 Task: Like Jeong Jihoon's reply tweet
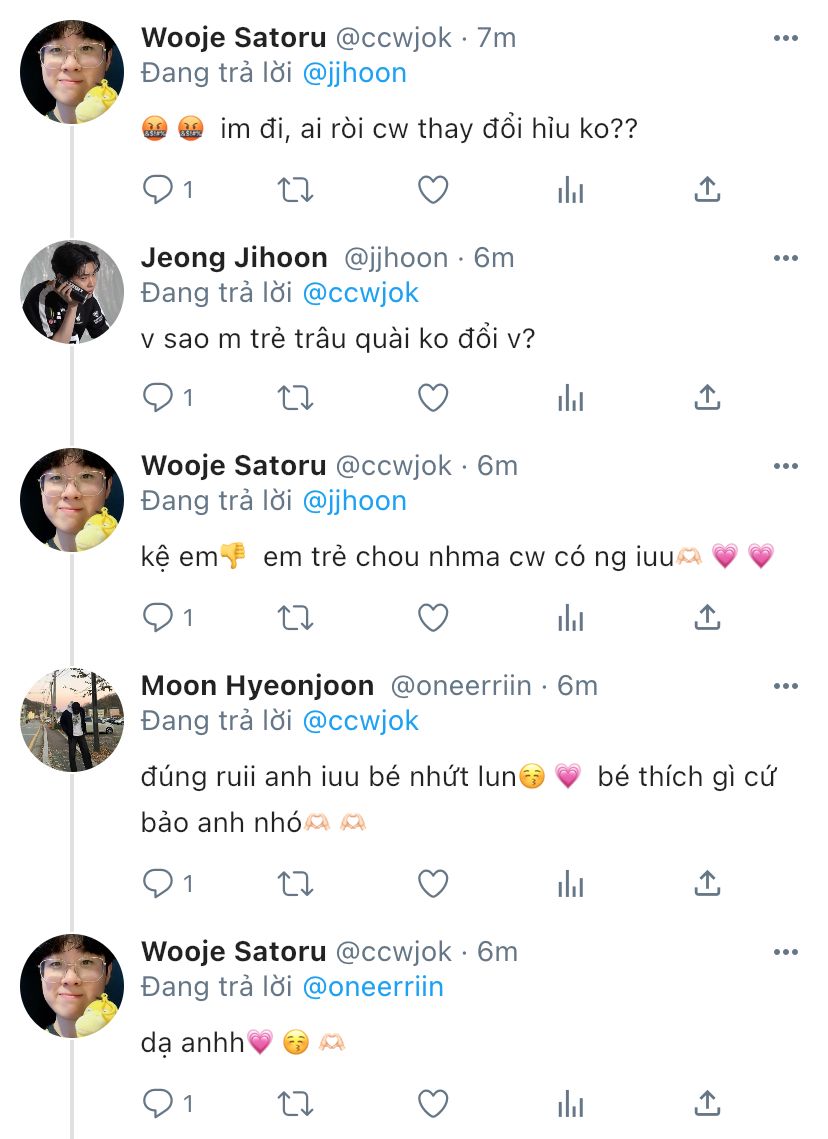point(432,398)
